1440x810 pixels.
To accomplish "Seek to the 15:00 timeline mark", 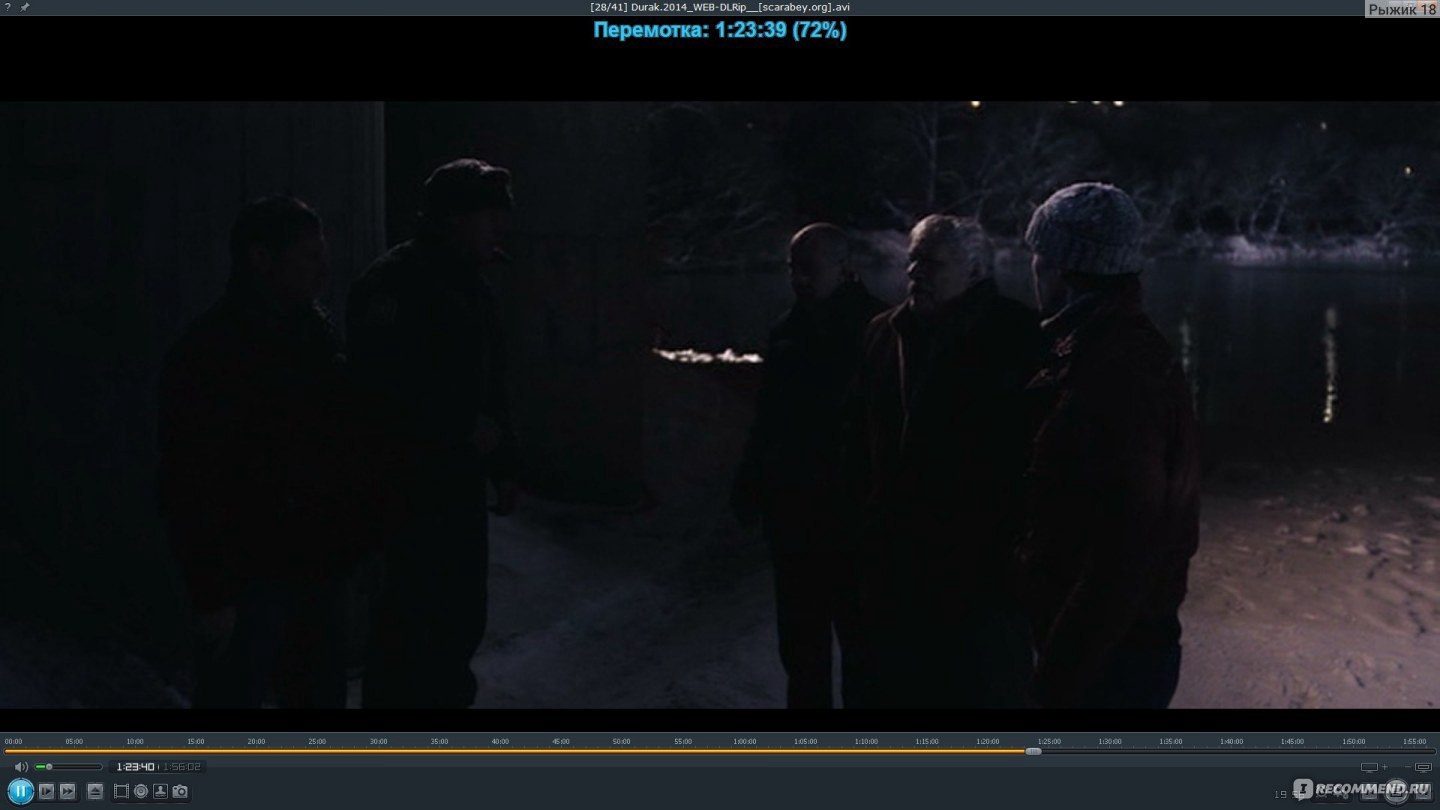I will (x=195, y=741).
